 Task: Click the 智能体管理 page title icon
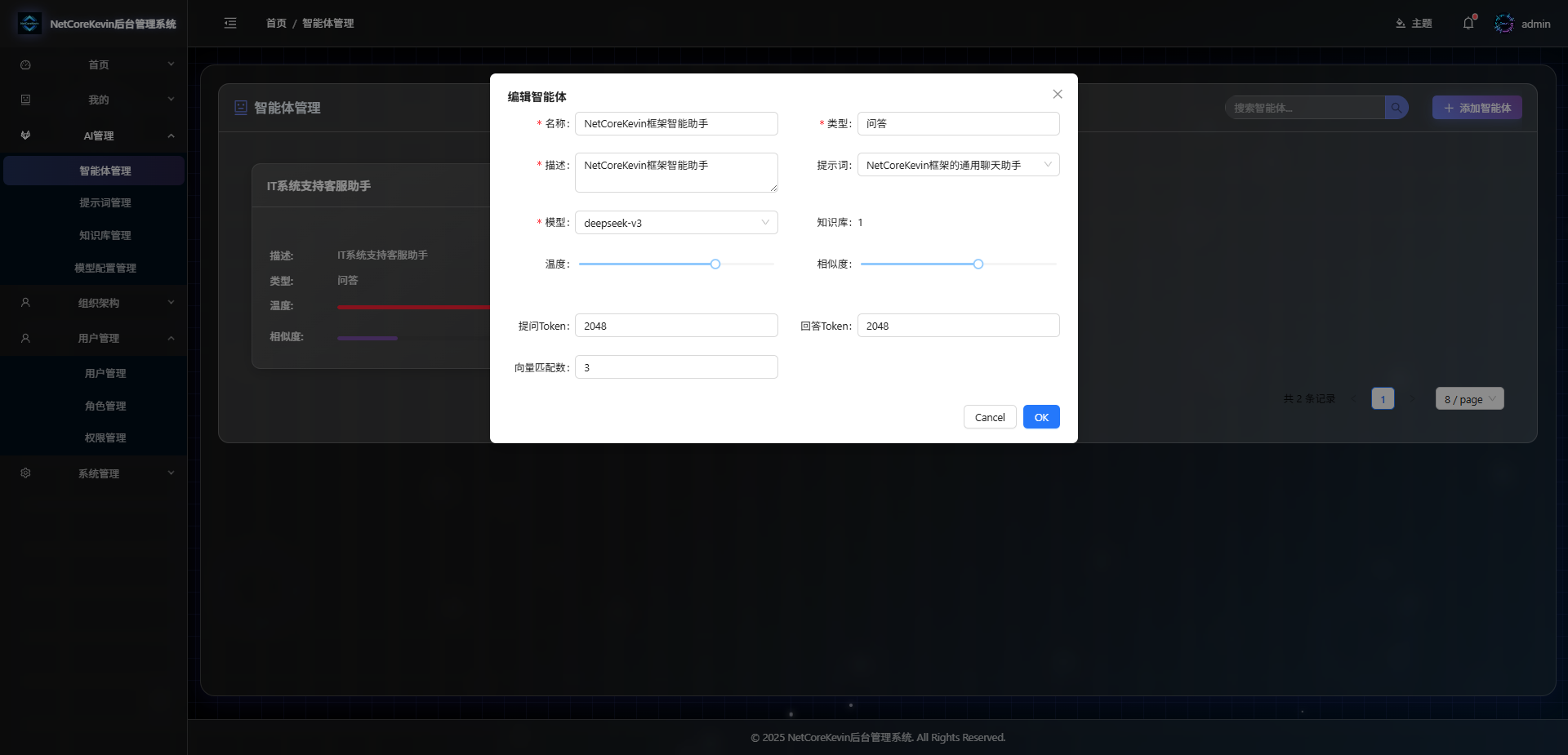tap(241, 108)
